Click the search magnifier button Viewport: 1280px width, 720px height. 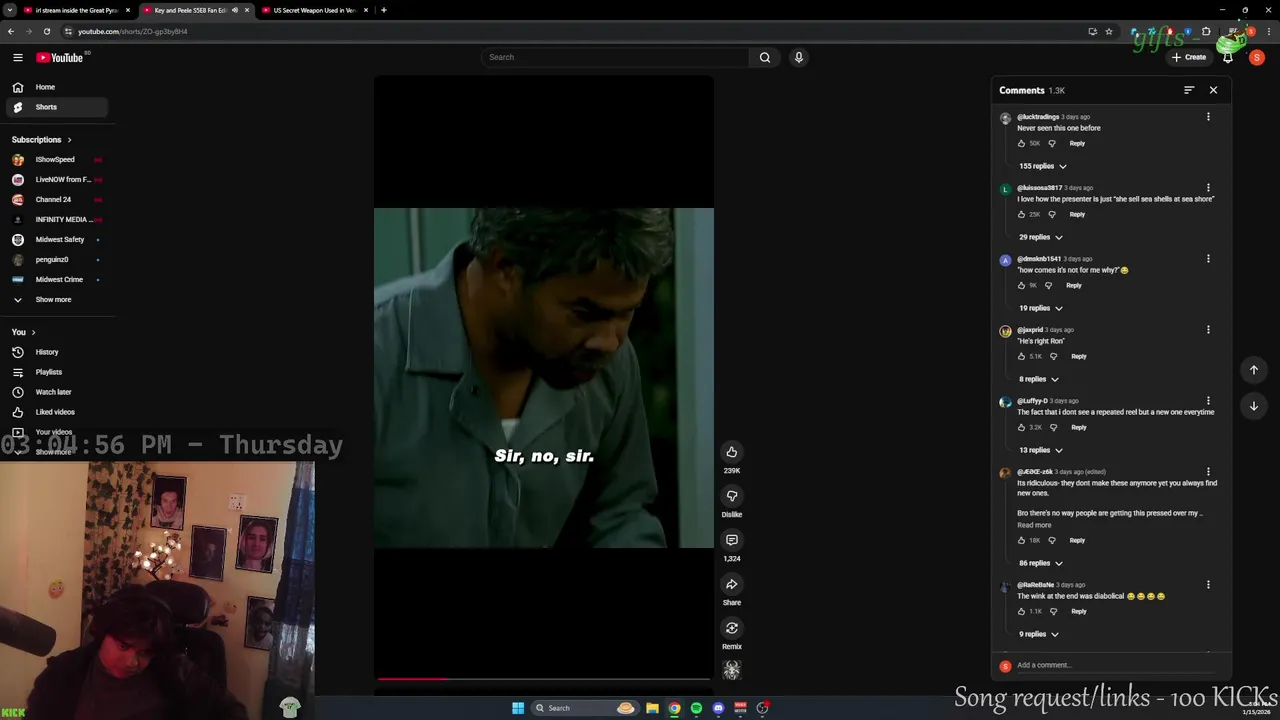pos(765,57)
